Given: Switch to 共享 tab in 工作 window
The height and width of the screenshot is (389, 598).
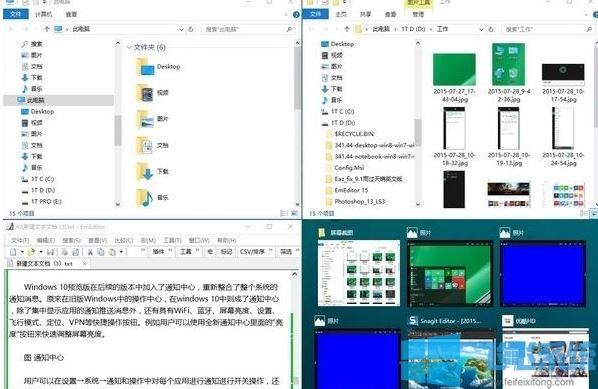Looking at the screenshot, I should (x=365, y=14).
